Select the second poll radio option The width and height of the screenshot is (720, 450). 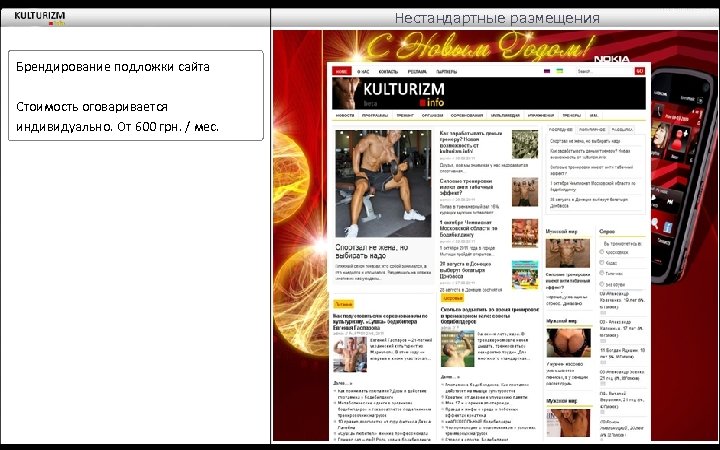pos(602,263)
